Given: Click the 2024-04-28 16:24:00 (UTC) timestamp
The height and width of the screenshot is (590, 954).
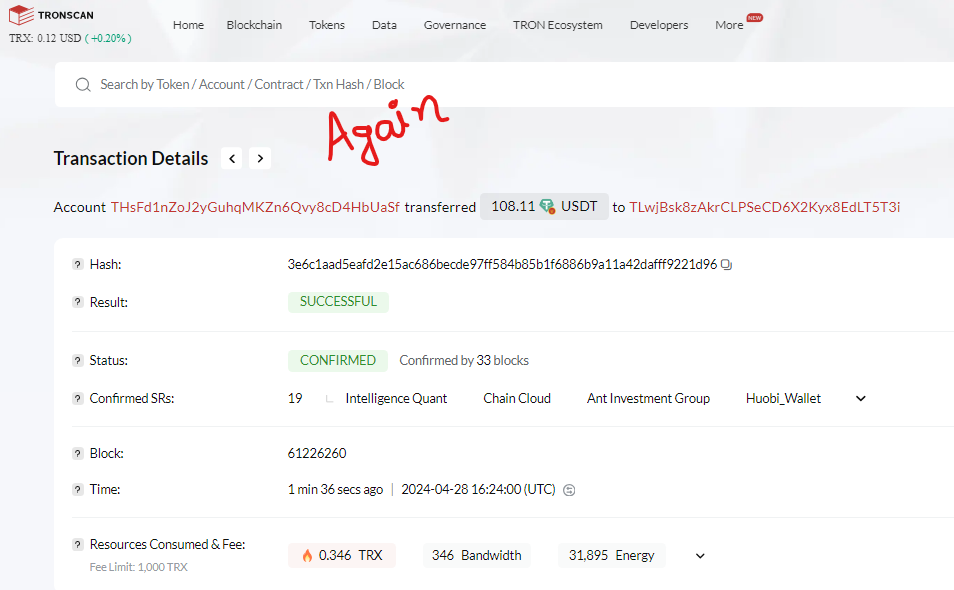Looking at the screenshot, I should coord(478,490).
